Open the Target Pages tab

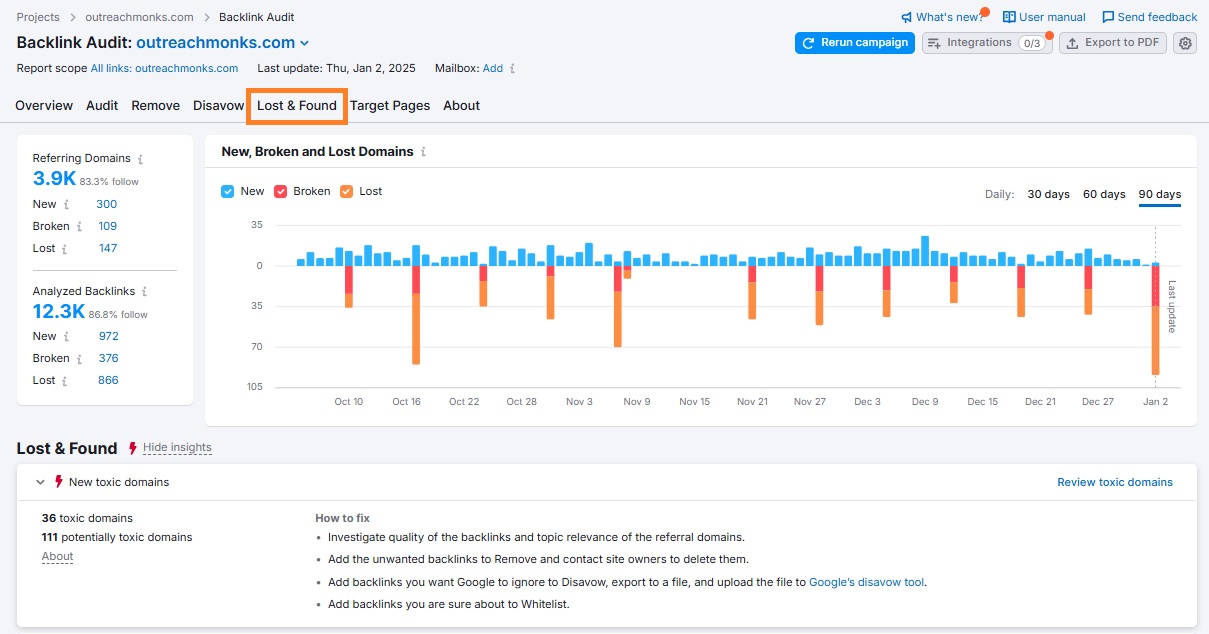(x=390, y=105)
